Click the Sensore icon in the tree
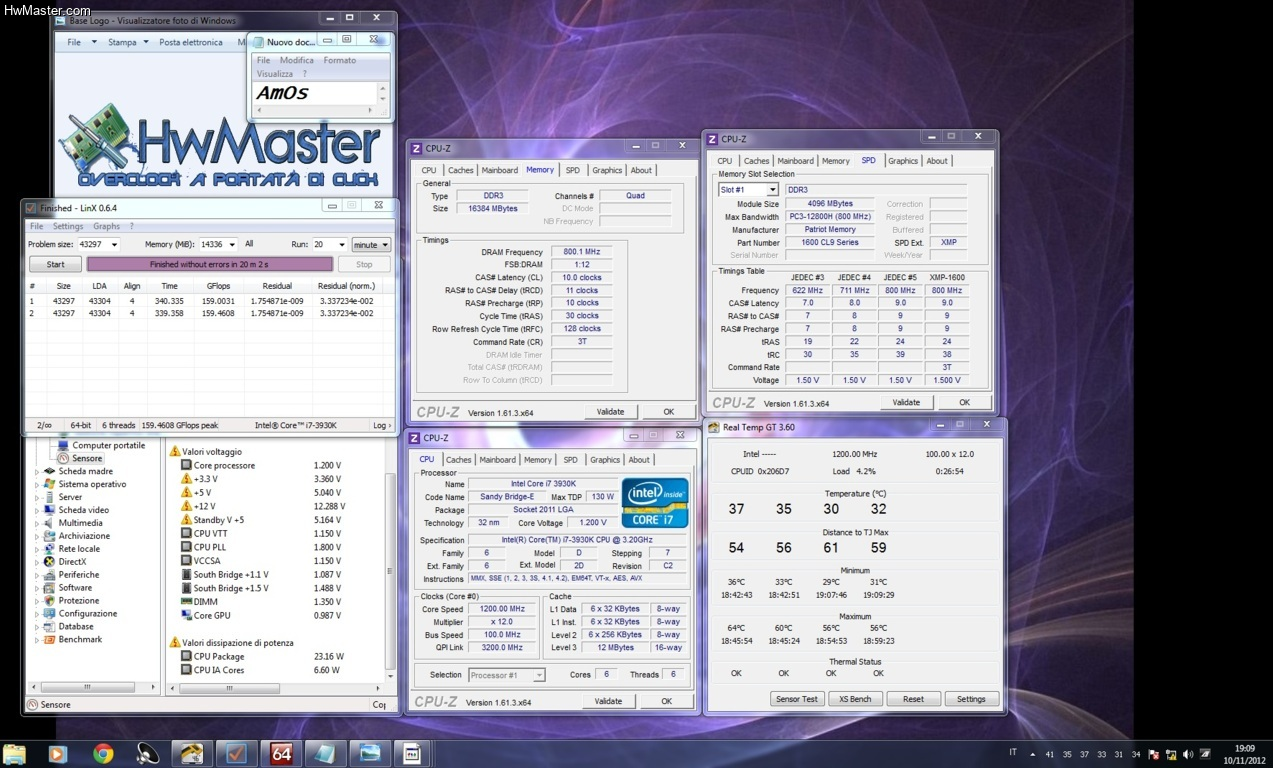 tap(64, 458)
